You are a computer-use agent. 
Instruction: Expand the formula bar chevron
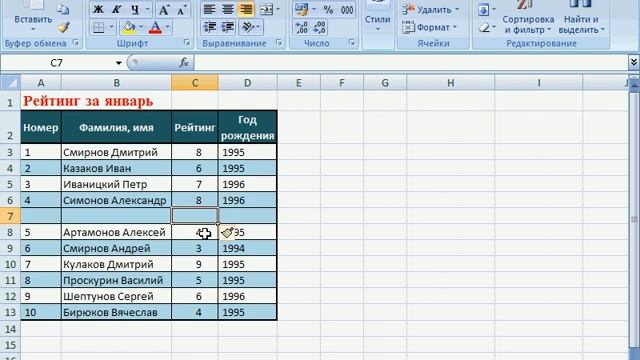(x=633, y=62)
